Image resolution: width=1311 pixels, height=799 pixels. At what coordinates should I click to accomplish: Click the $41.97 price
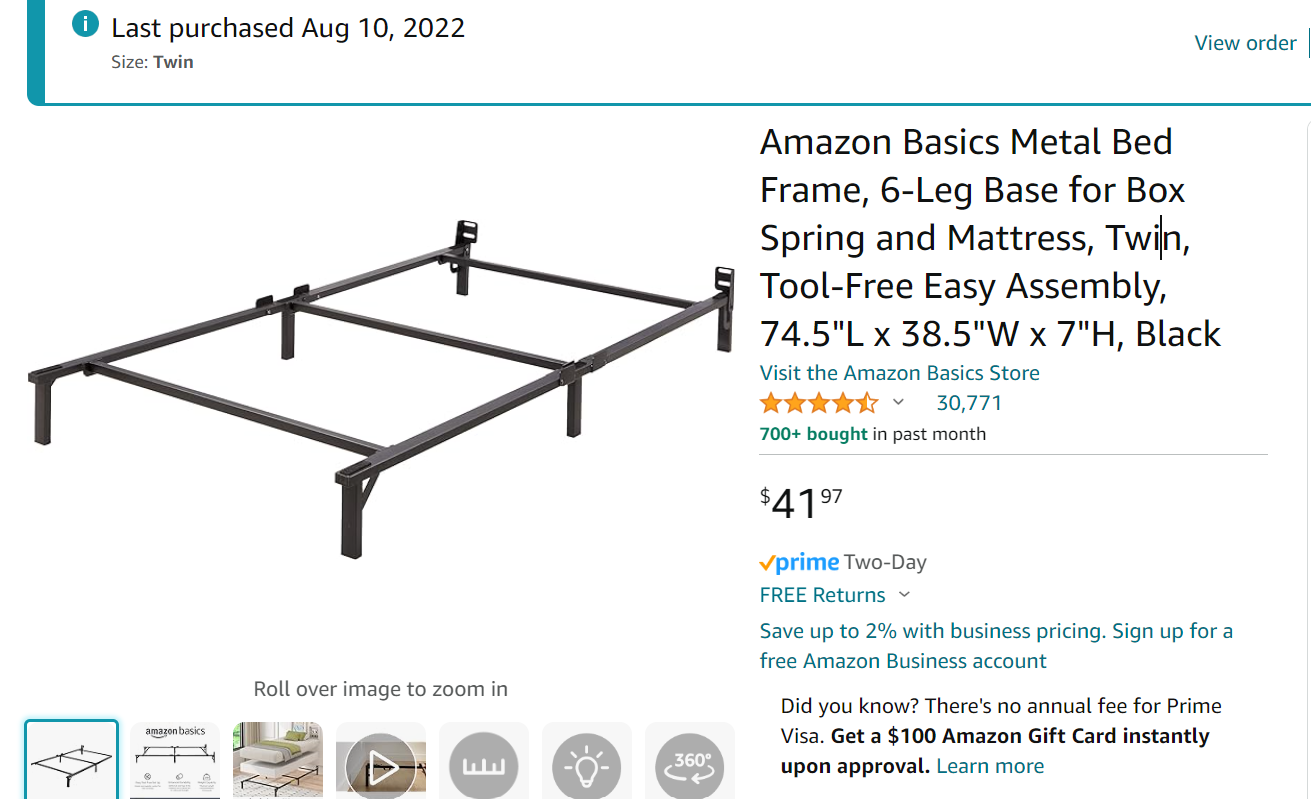pos(801,503)
